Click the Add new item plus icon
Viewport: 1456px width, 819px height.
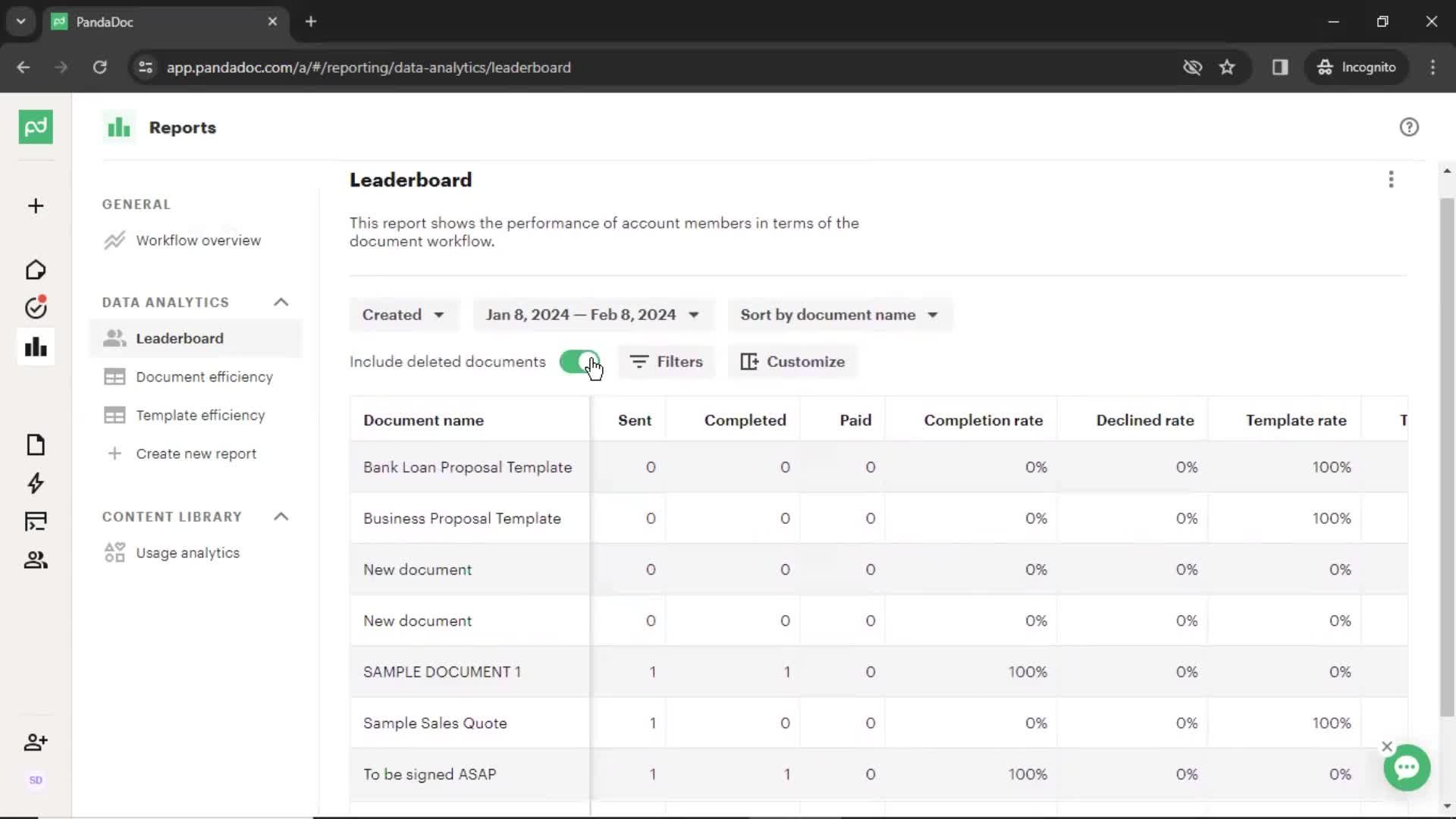coord(35,205)
